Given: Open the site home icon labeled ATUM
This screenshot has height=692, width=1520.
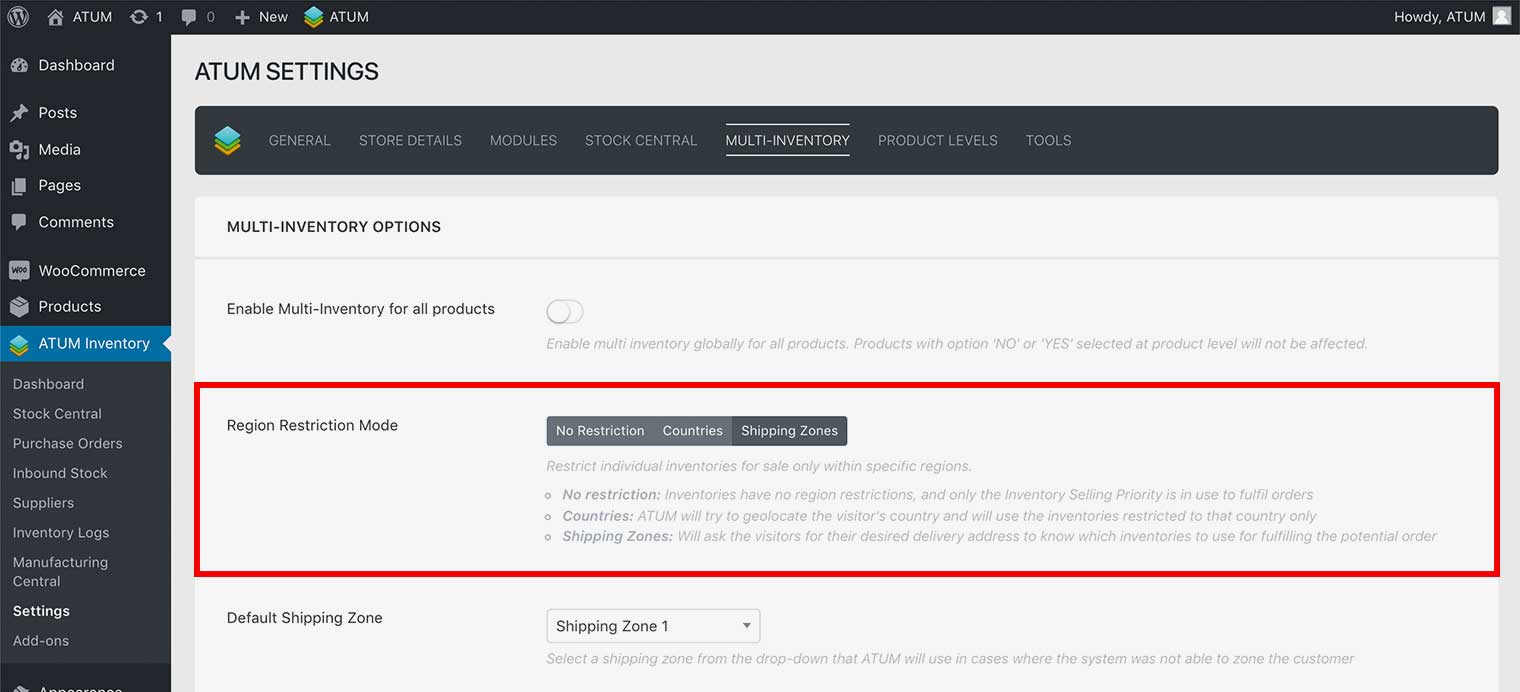Looking at the screenshot, I should point(56,17).
